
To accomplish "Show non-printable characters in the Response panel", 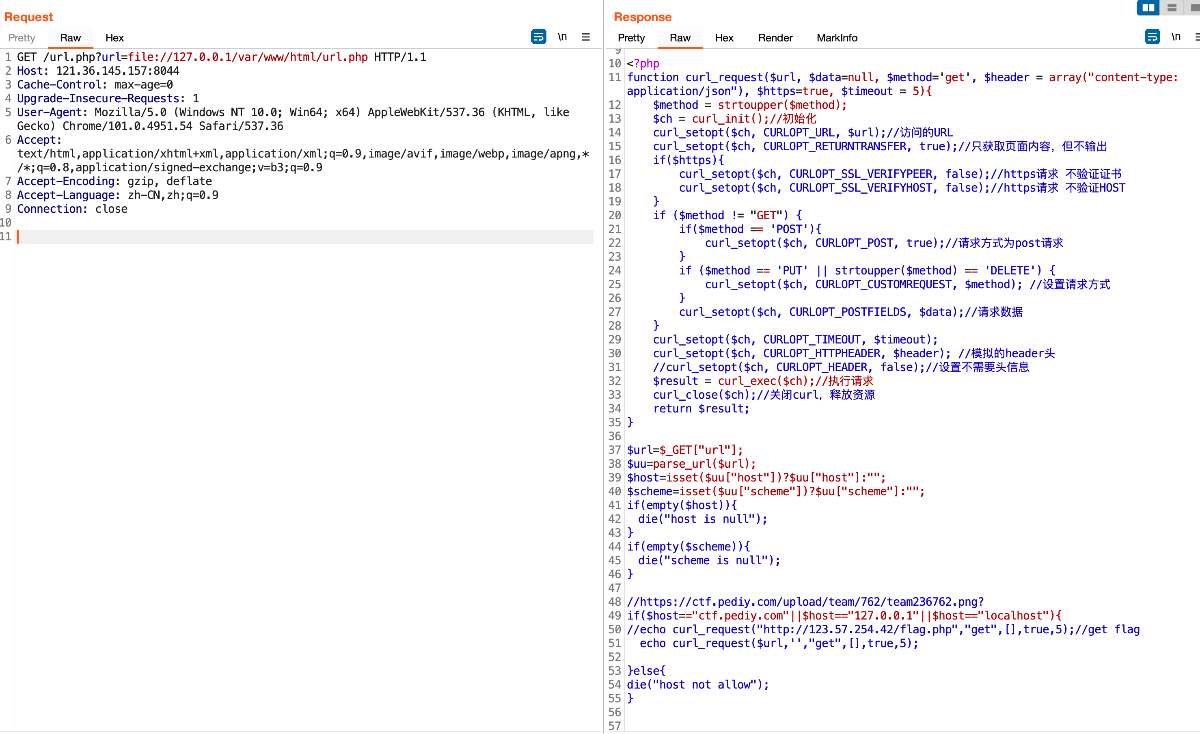I will [x=1174, y=37].
